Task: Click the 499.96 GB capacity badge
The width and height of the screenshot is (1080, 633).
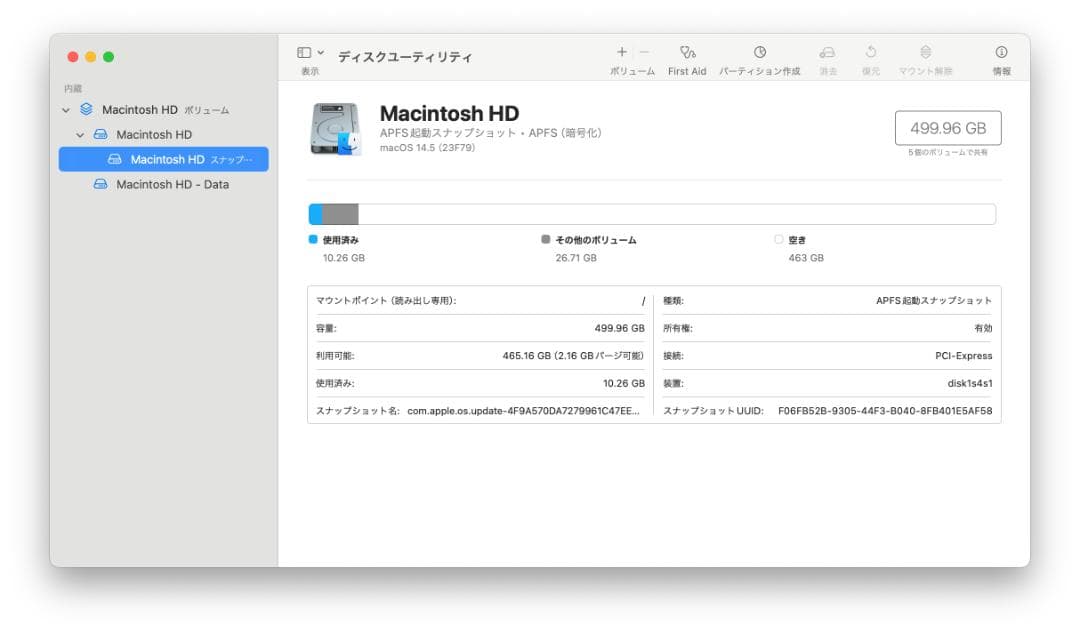Action: click(947, 127)
